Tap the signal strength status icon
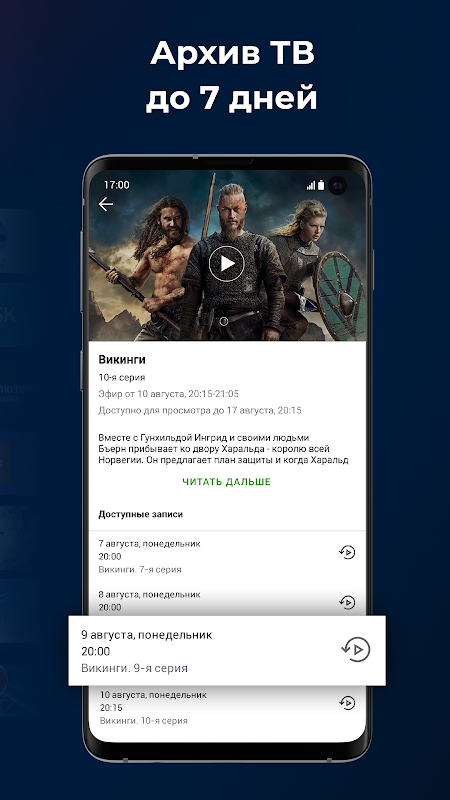The width and height of the screenshot is (450, 800). (x=311, y=185)
